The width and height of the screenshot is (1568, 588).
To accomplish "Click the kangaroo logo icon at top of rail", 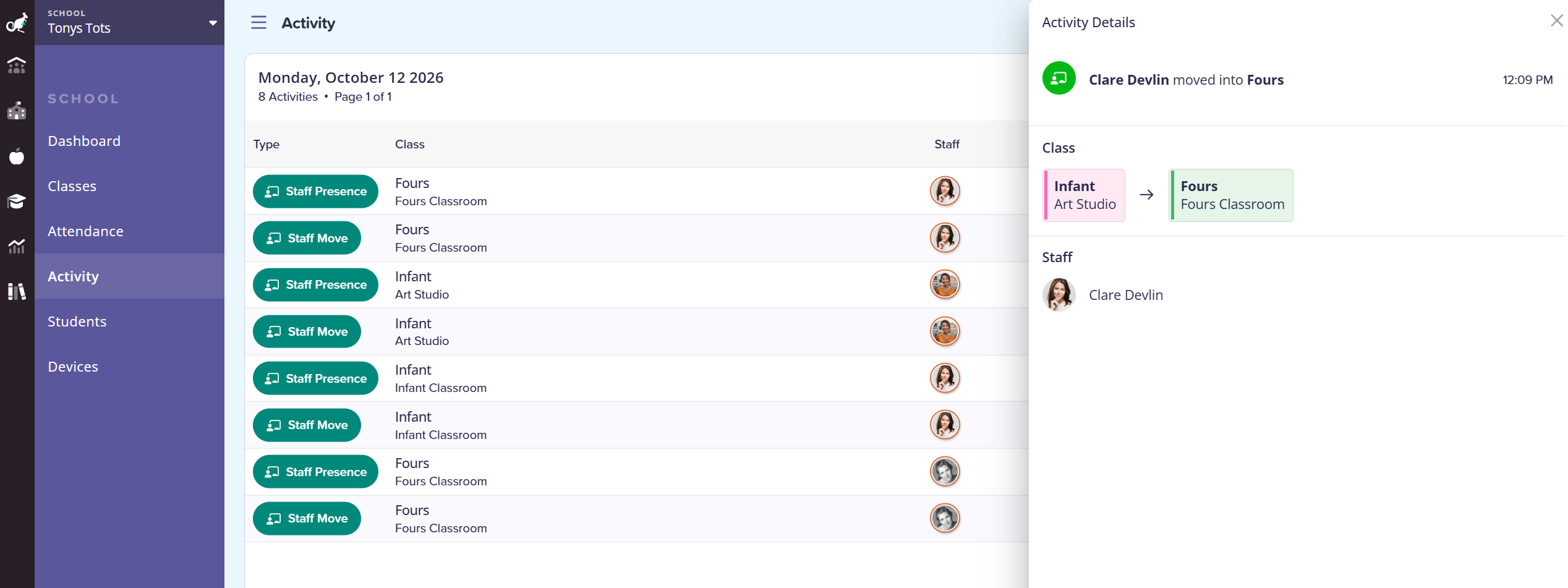I will coord(17,23).
